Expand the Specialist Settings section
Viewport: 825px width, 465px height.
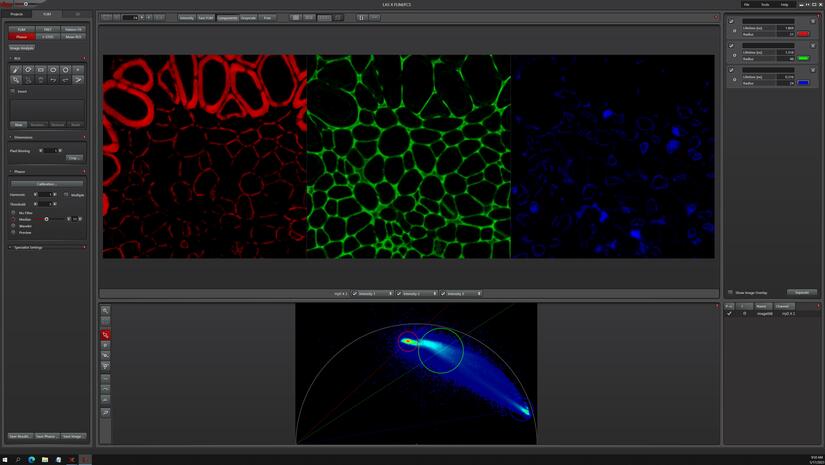tap(28, 247)
